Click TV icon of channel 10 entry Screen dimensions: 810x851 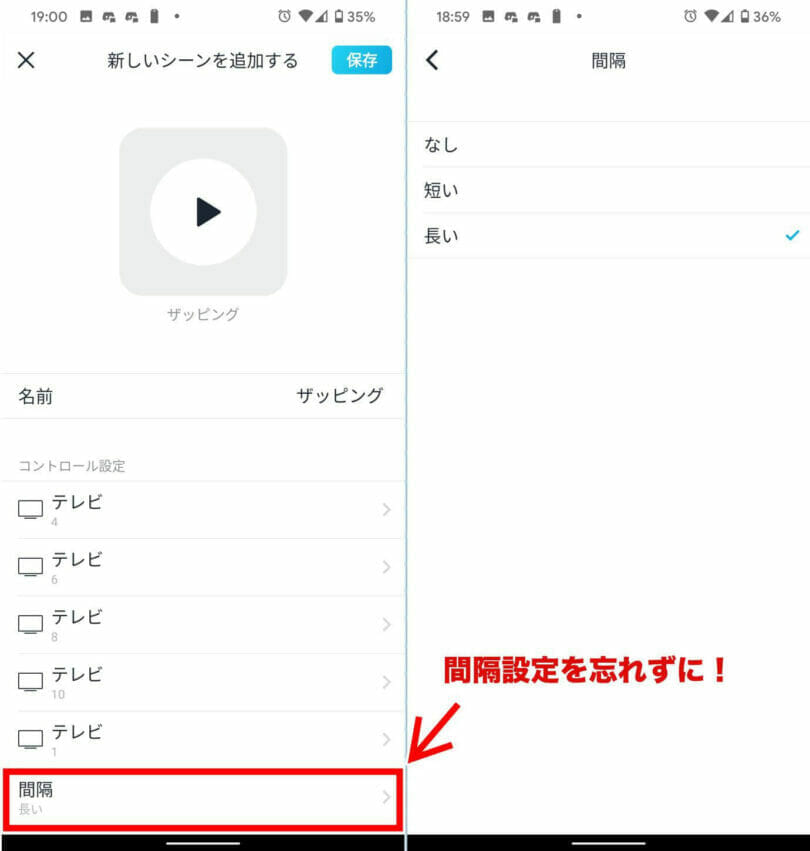tap(30, 682)
